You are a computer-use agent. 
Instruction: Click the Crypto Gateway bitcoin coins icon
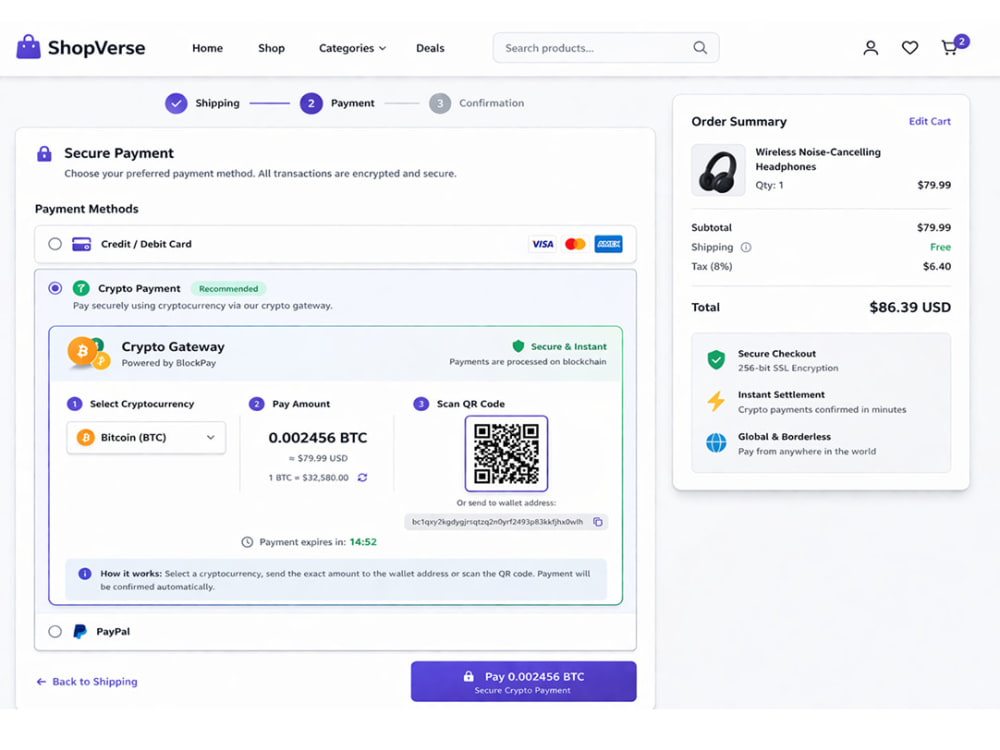88,353
